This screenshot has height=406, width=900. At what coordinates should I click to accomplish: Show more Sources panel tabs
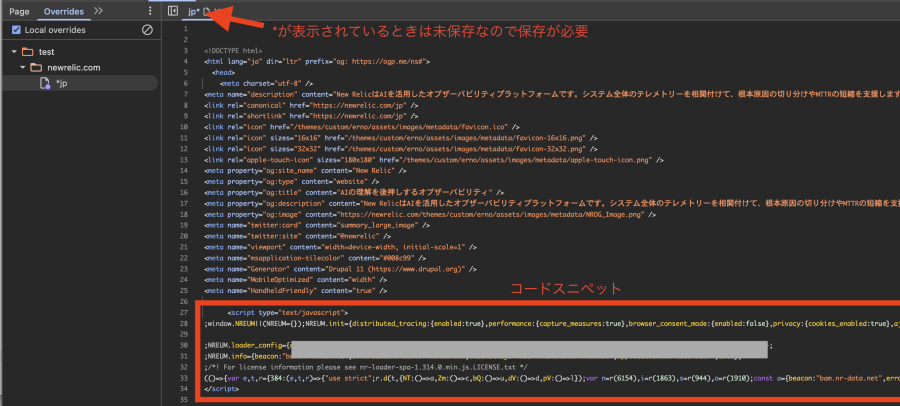(98, 11)
